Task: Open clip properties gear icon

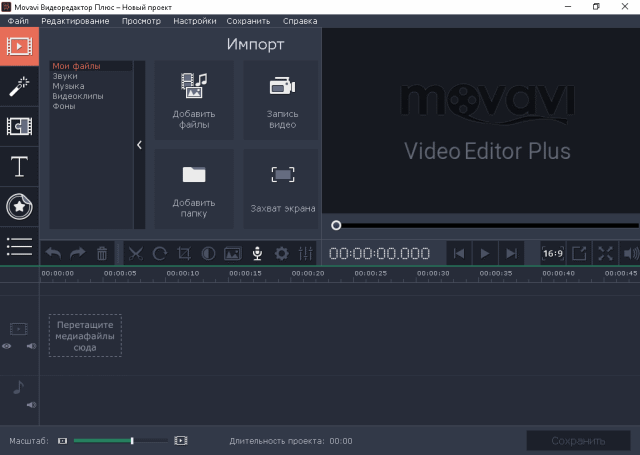Action: pyautogui.click(x=282, y=254)
